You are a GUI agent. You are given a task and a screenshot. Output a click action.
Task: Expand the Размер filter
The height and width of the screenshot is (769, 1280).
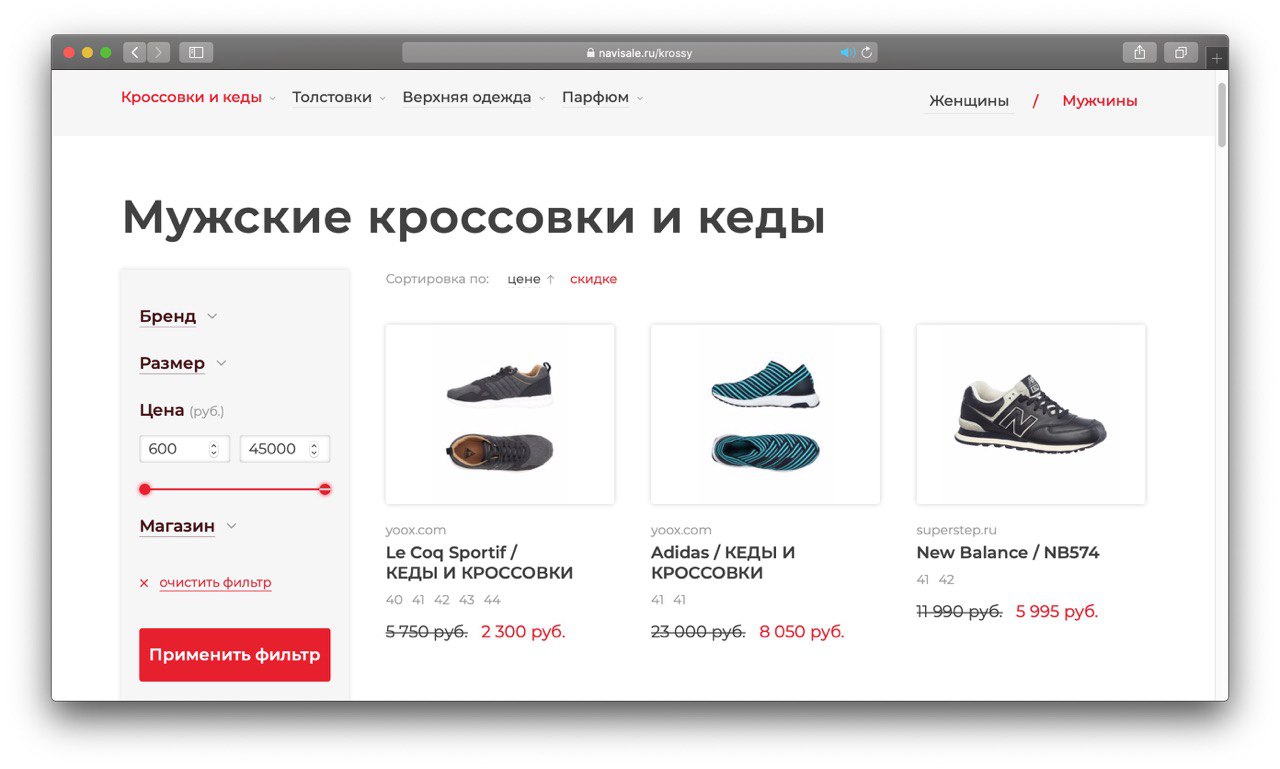tap(183, 363)
